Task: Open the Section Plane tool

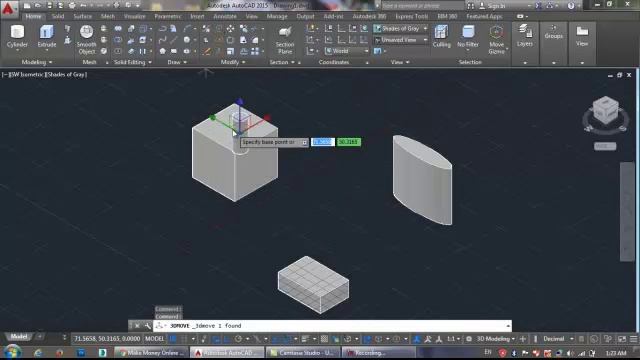Action: point(285,40)
